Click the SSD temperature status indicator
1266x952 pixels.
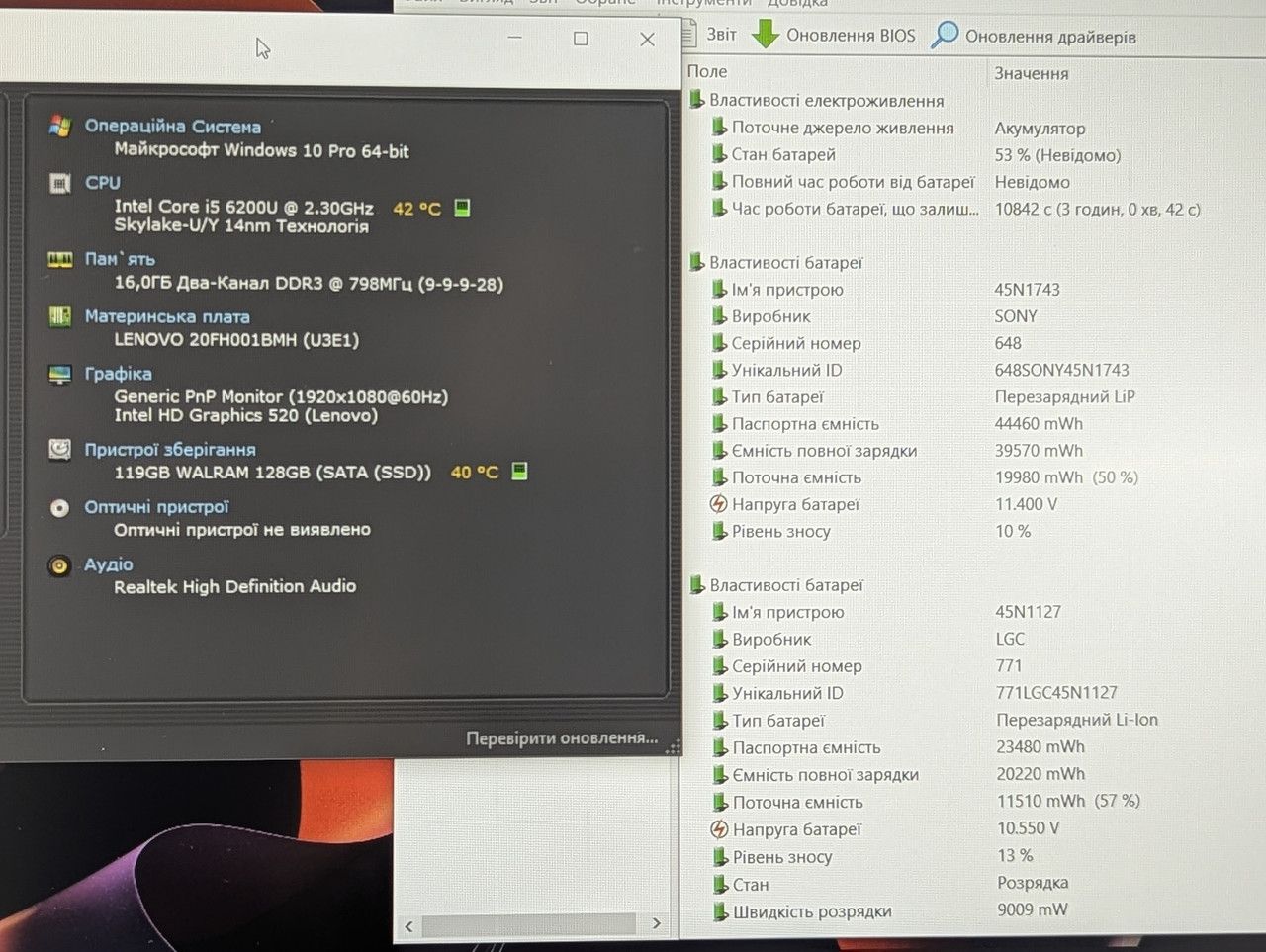click(519, 471)
